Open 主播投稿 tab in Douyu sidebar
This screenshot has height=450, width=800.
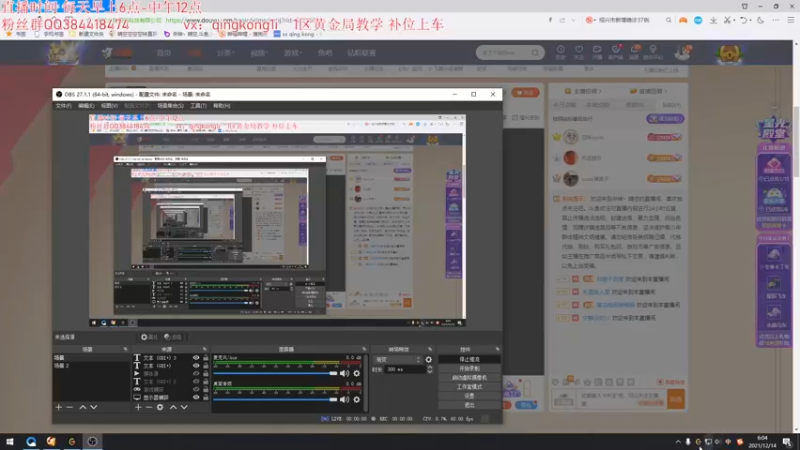tap(583, 91)
